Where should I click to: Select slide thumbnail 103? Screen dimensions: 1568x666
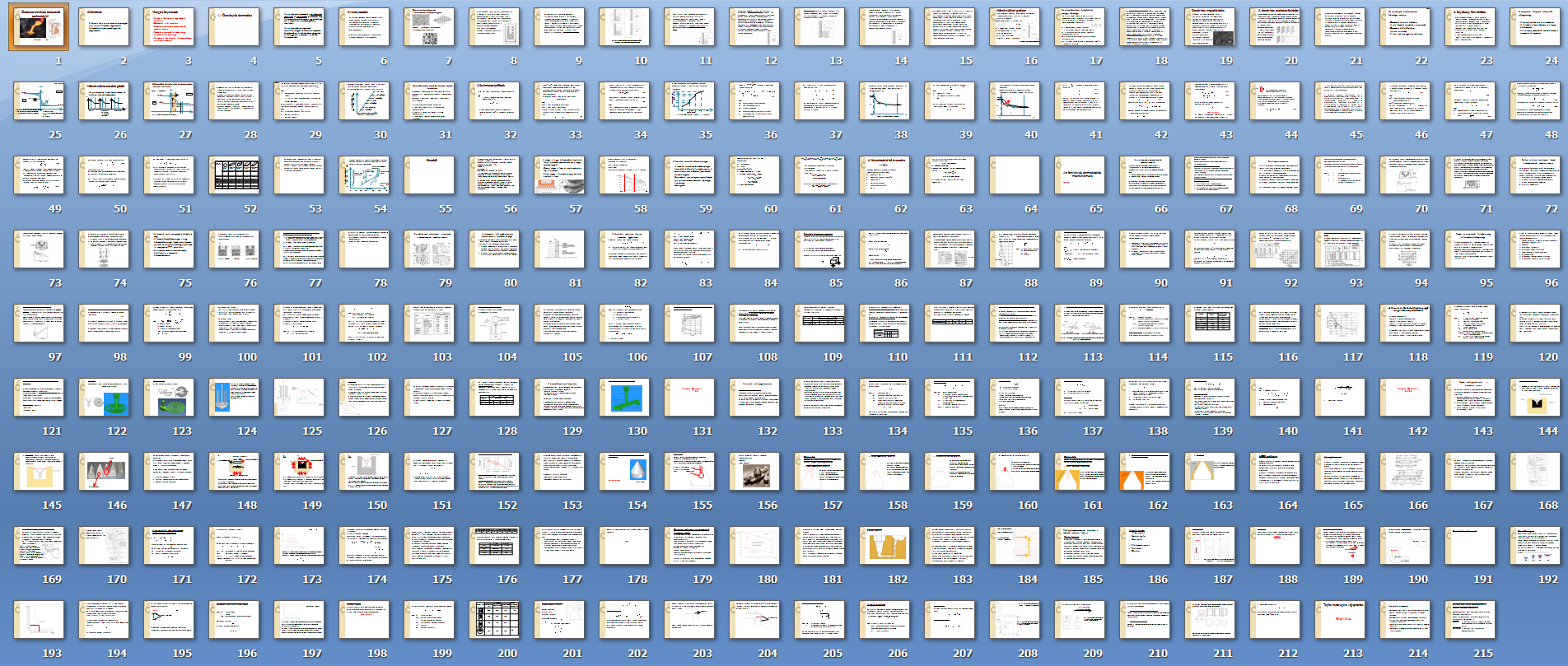tap(429, 324)
